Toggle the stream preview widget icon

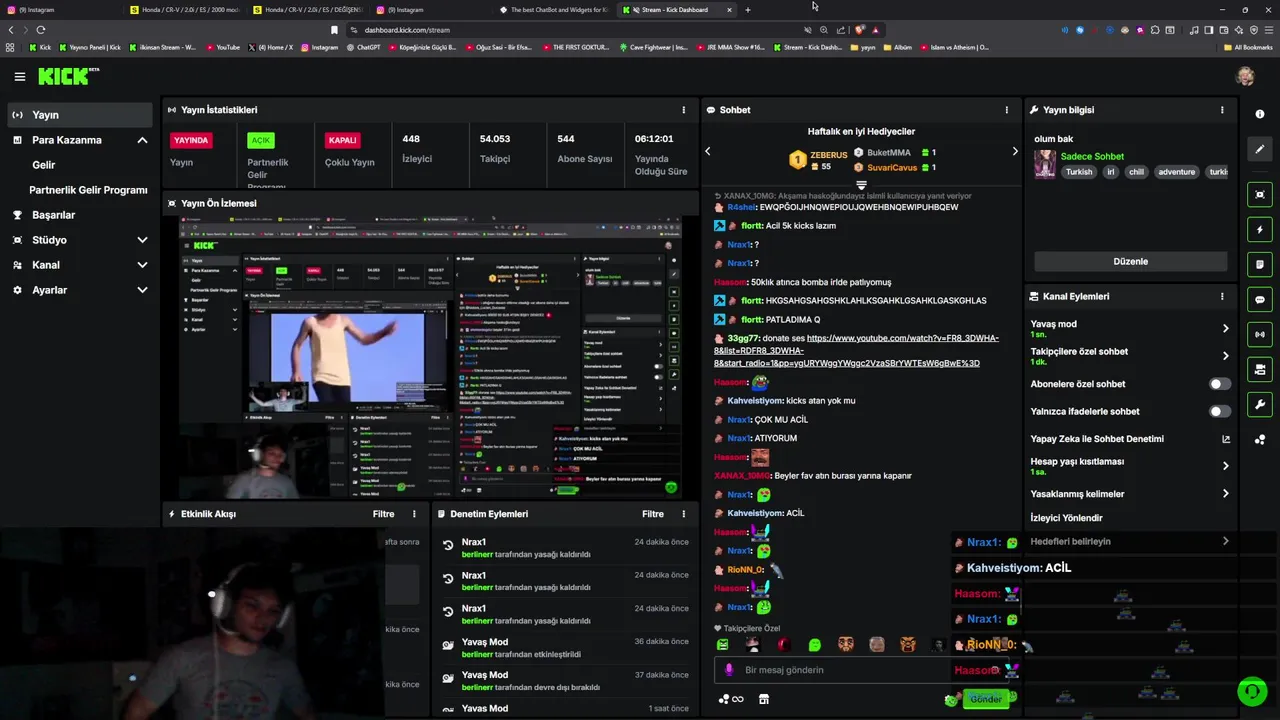pyautogui.click(x=1260, y=194)
